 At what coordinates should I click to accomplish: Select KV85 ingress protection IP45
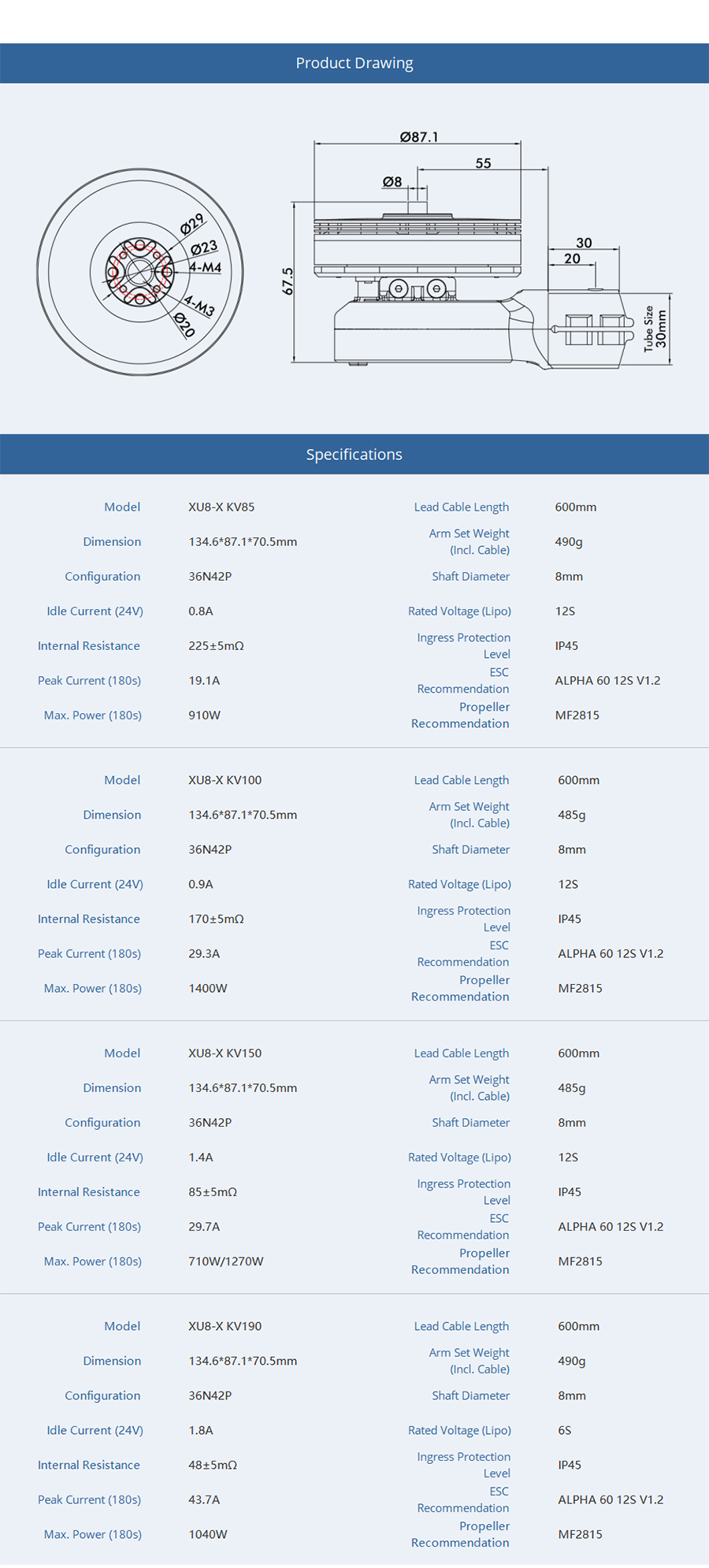tap(566, 646)
